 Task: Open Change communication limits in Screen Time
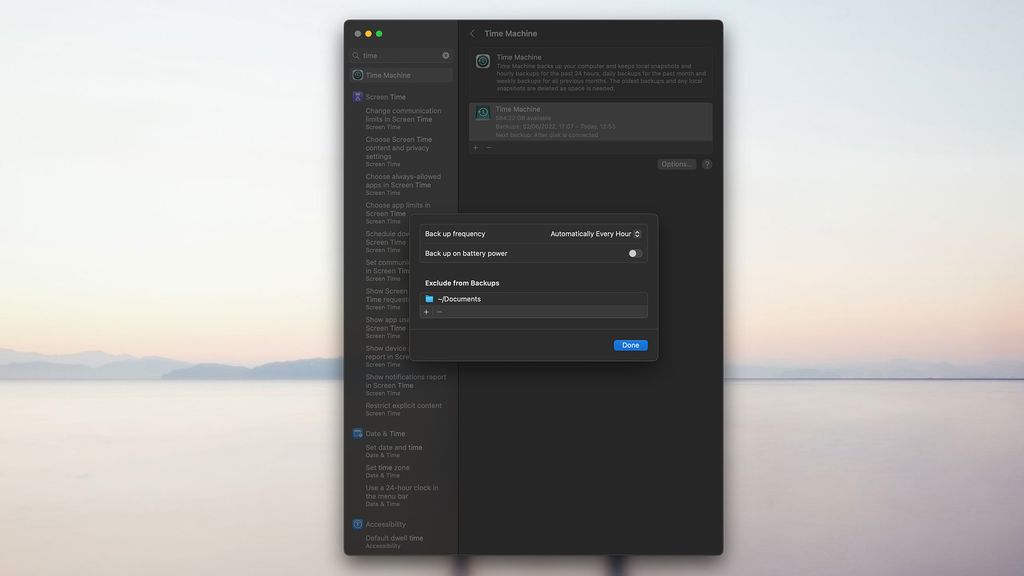405,118
